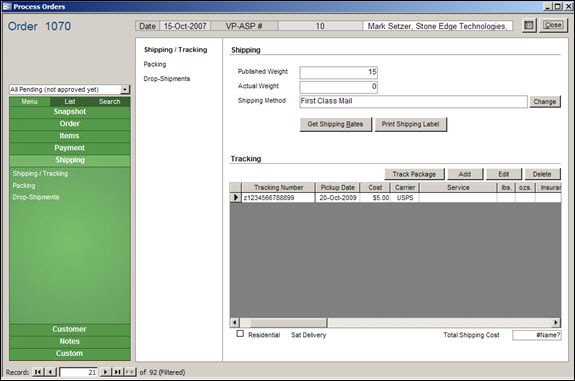Click Edit tracking button
Image resolution: width=575 pixels, height=381 pixels.
(x=503, y=174)
